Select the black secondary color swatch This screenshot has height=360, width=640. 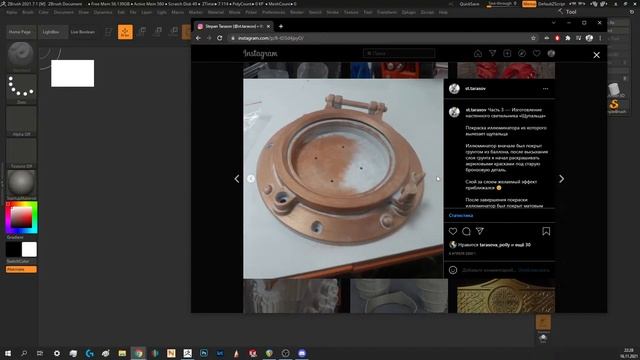(x=13, y=249)
